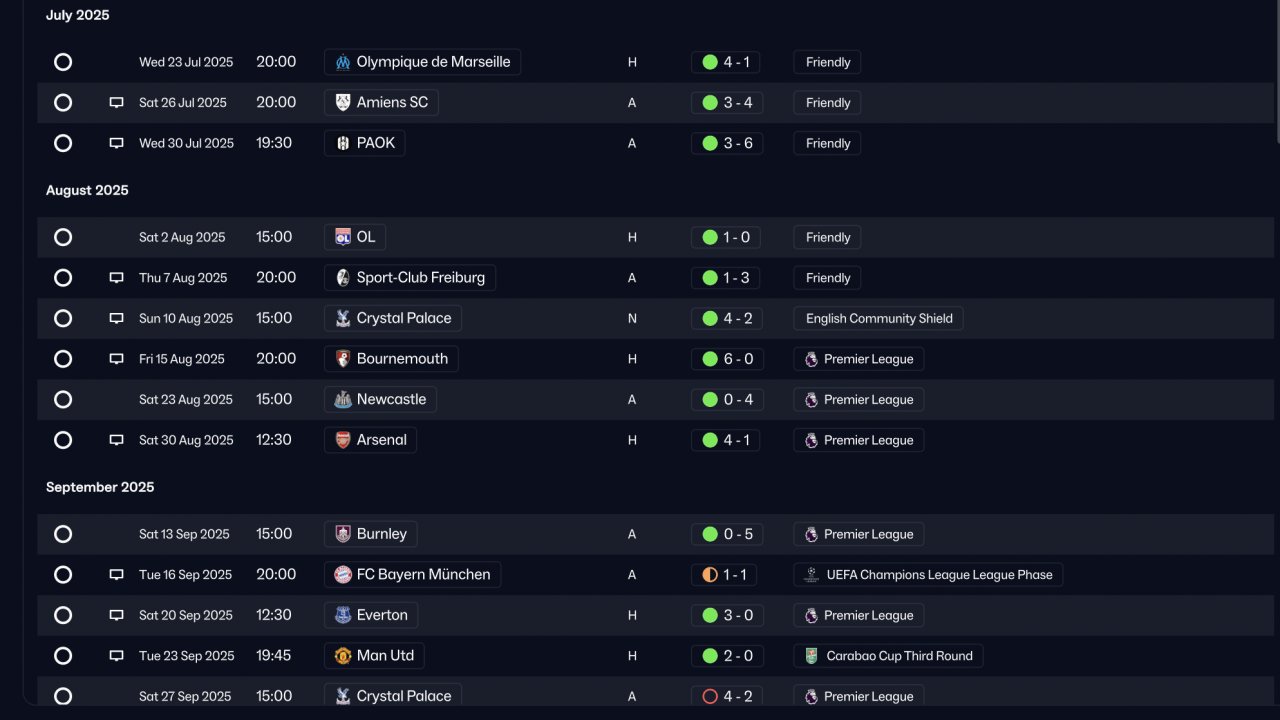1280x720 pixels.
Task: Select the radio circle for Bournemouth match
Action: [x=63, y=359]
